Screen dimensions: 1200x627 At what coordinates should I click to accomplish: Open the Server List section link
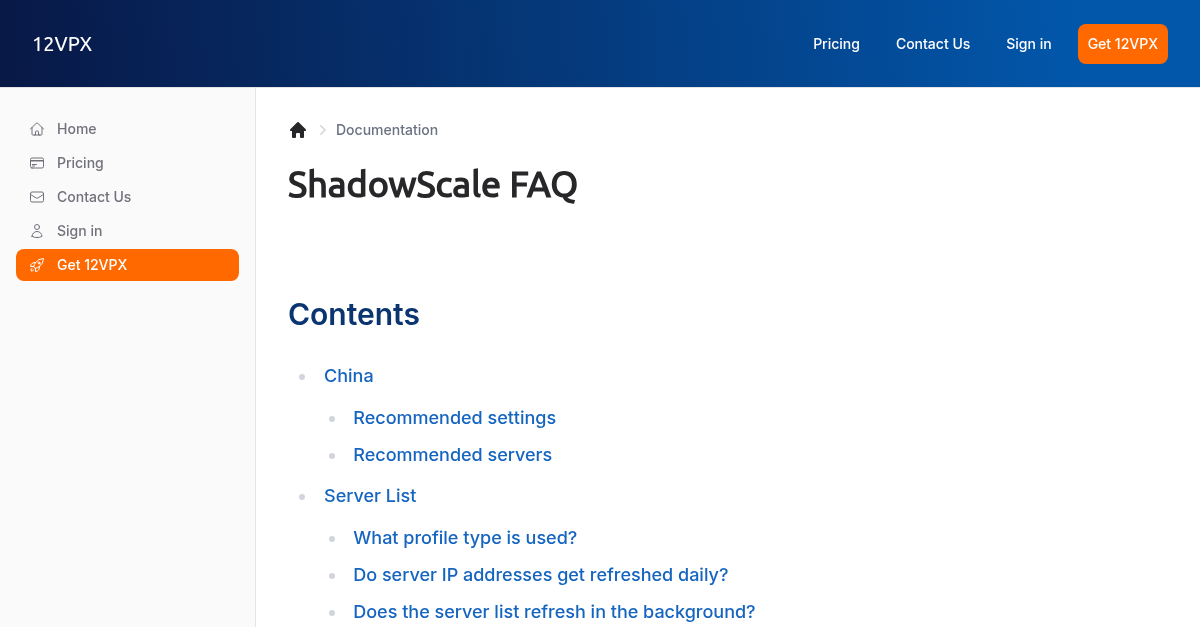click(x=370, y=496)
